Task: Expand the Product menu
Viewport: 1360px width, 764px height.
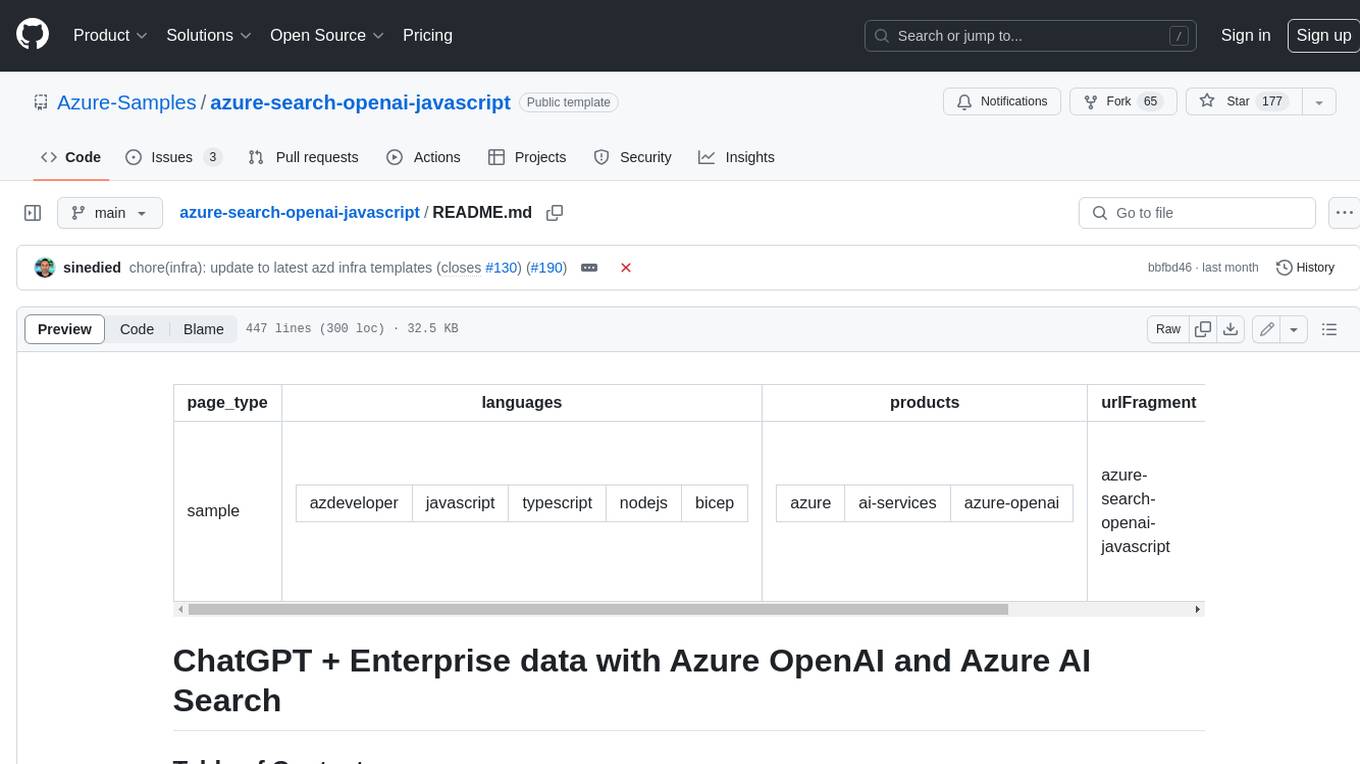Action: pyautogui.click(x=110, y=35)
